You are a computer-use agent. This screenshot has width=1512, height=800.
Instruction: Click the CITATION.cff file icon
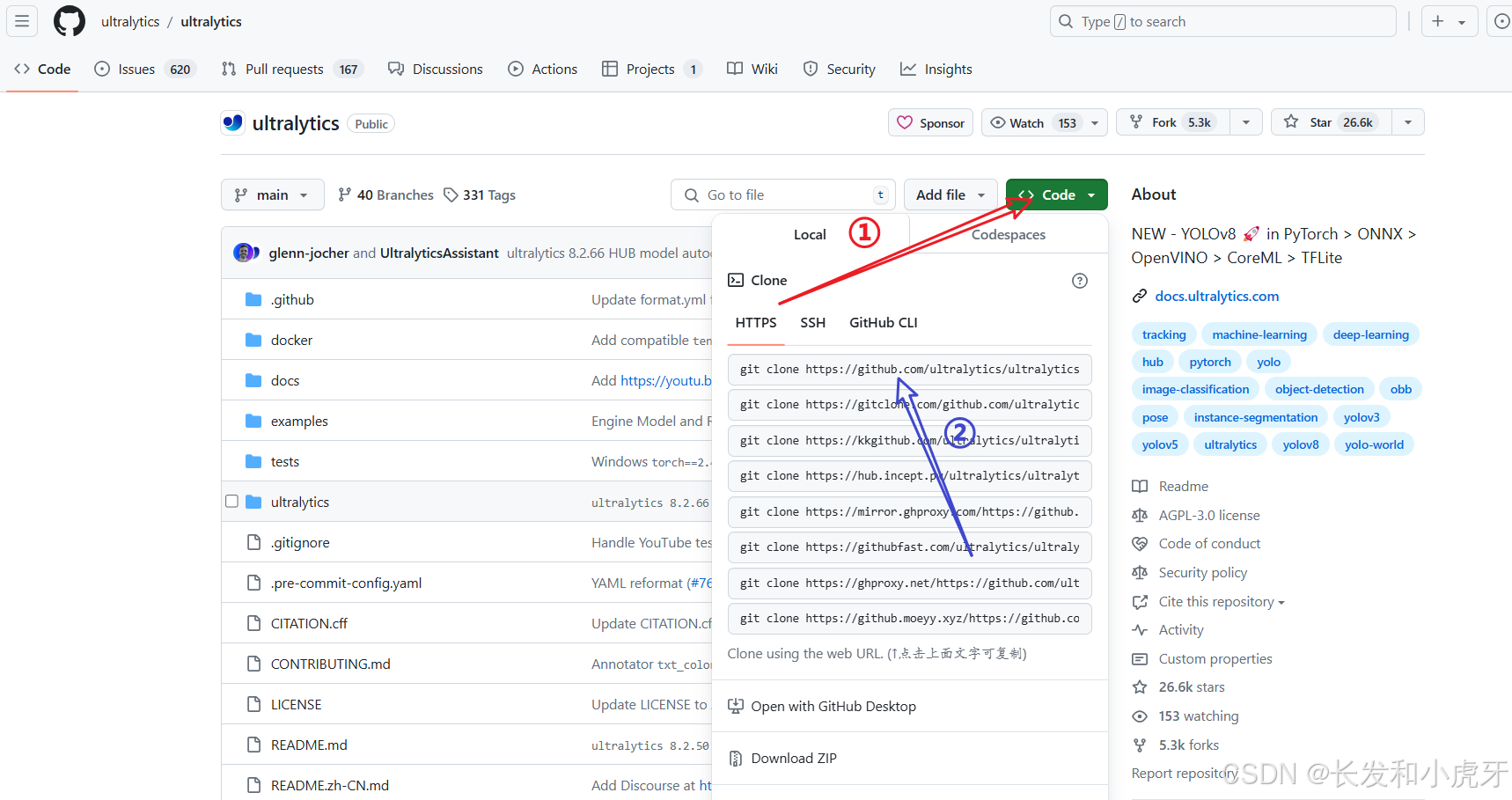click(253, 624)
